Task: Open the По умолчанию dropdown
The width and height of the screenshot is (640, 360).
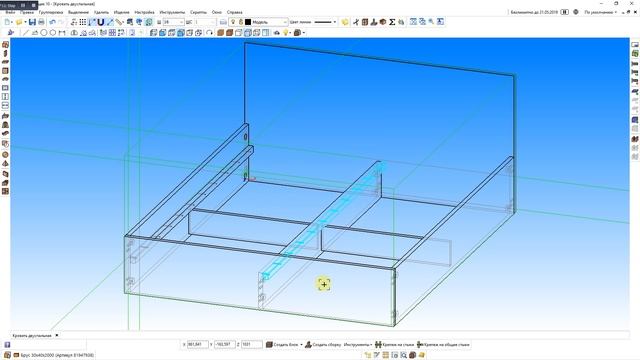Action: [600, 12]
